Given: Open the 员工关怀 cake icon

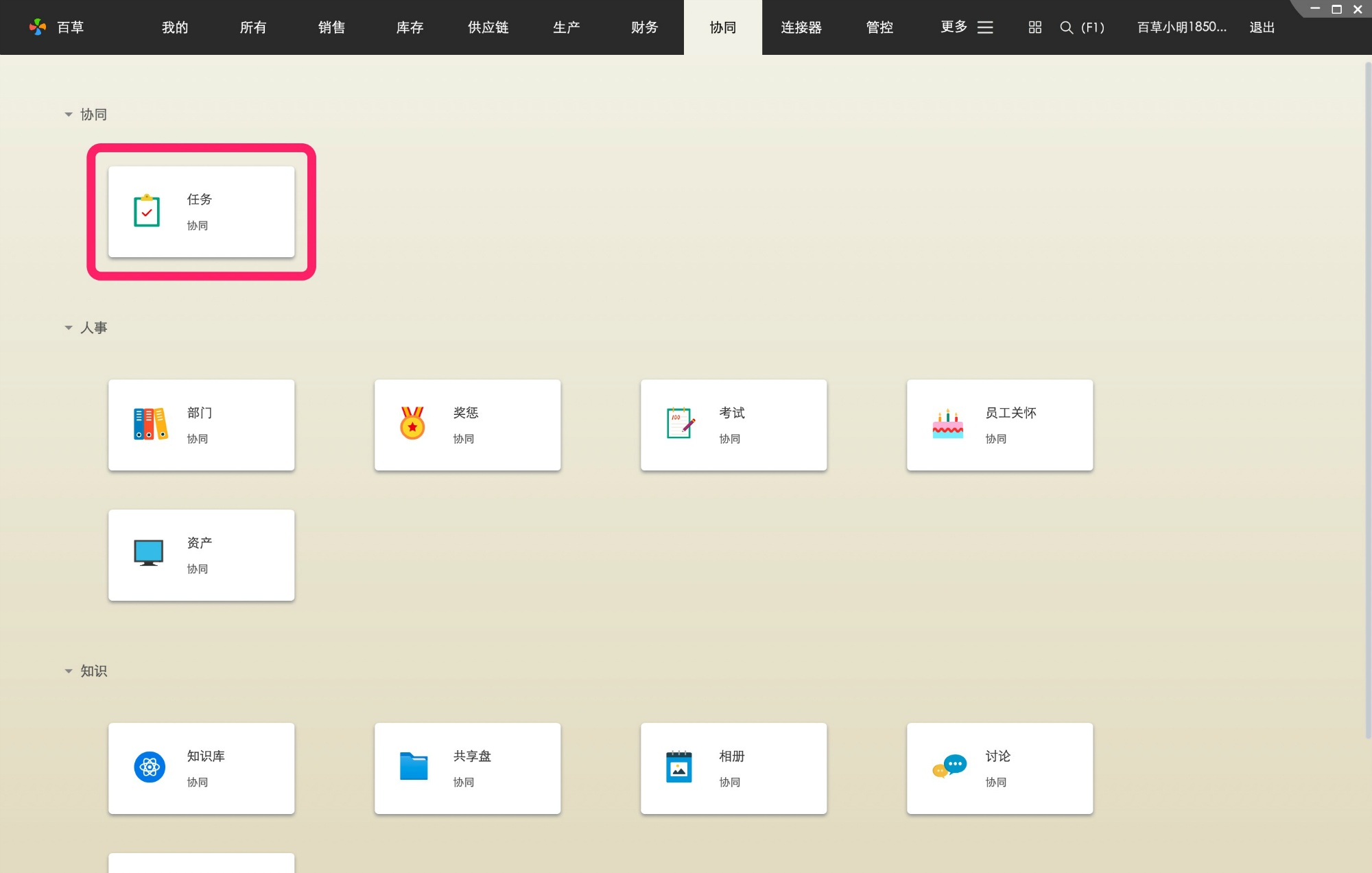Looking at the screenshot, I should tap(947, 424).
